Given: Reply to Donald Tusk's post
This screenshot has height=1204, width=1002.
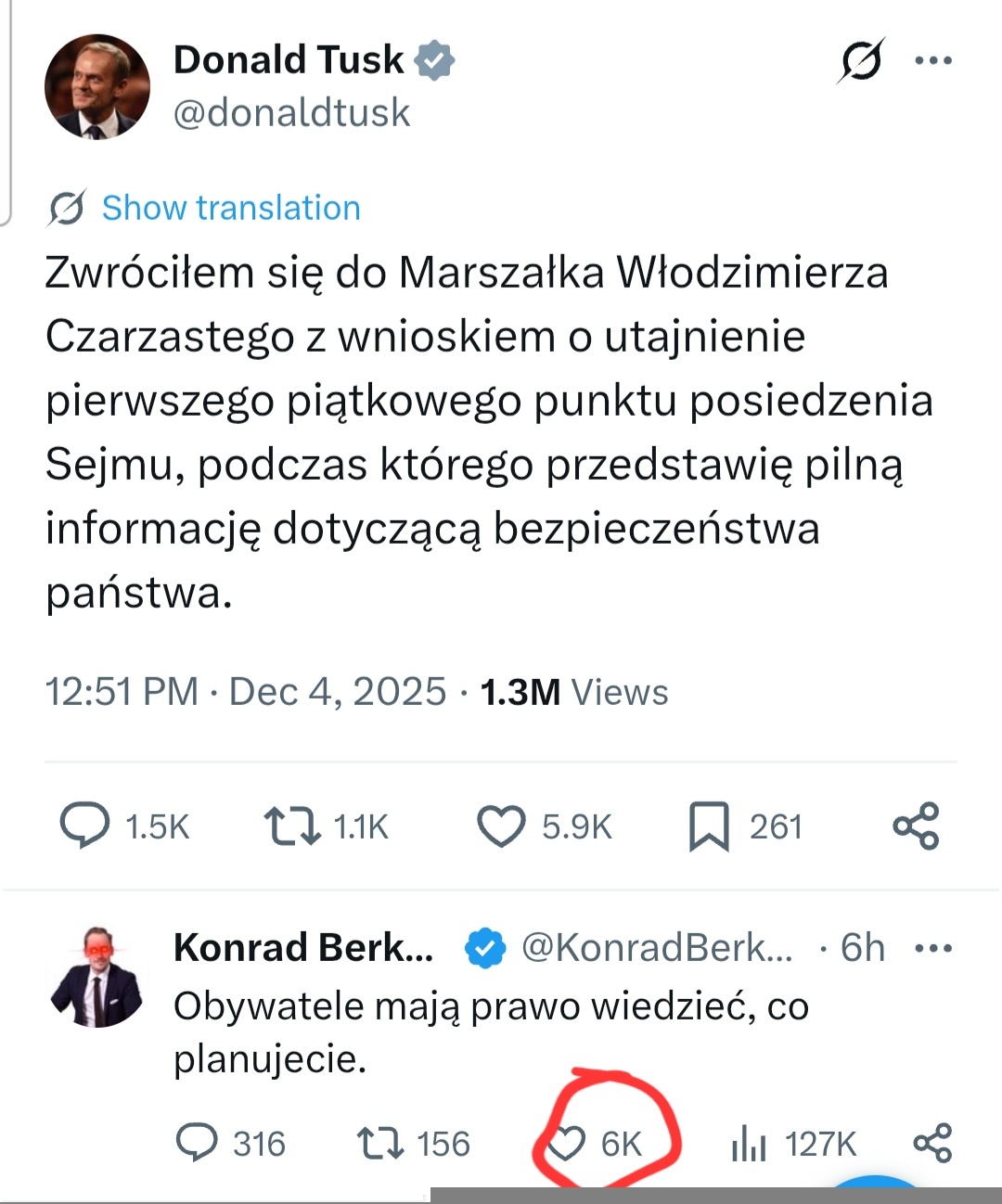Looking at the screenshot, I should 85,826.
